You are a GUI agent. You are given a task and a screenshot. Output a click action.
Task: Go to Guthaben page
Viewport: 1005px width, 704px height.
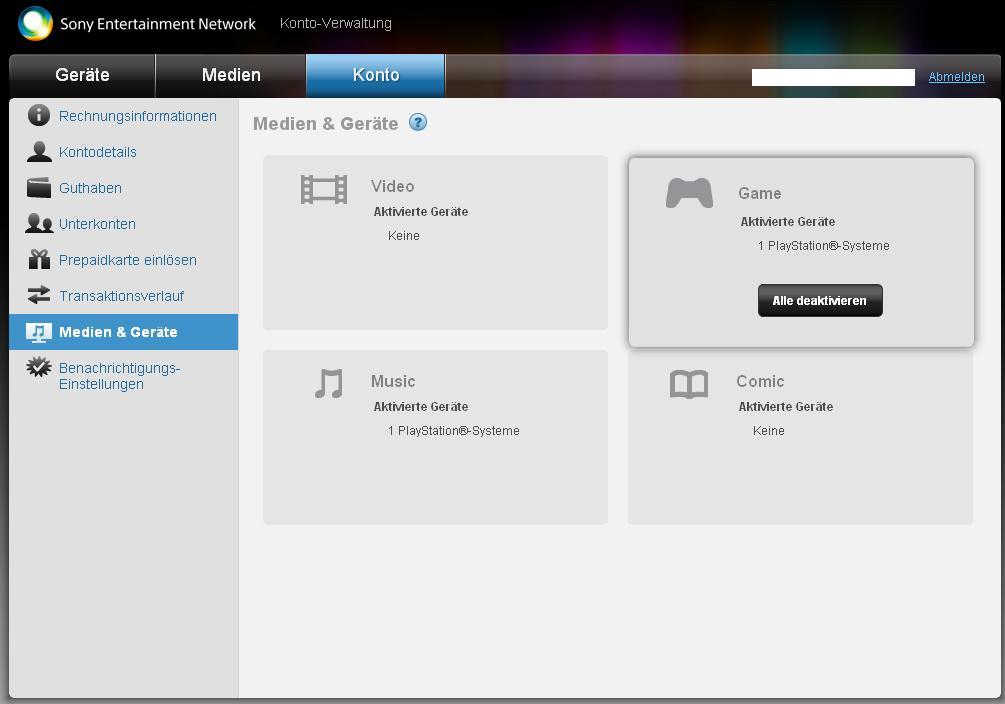(x=90, y=188)
